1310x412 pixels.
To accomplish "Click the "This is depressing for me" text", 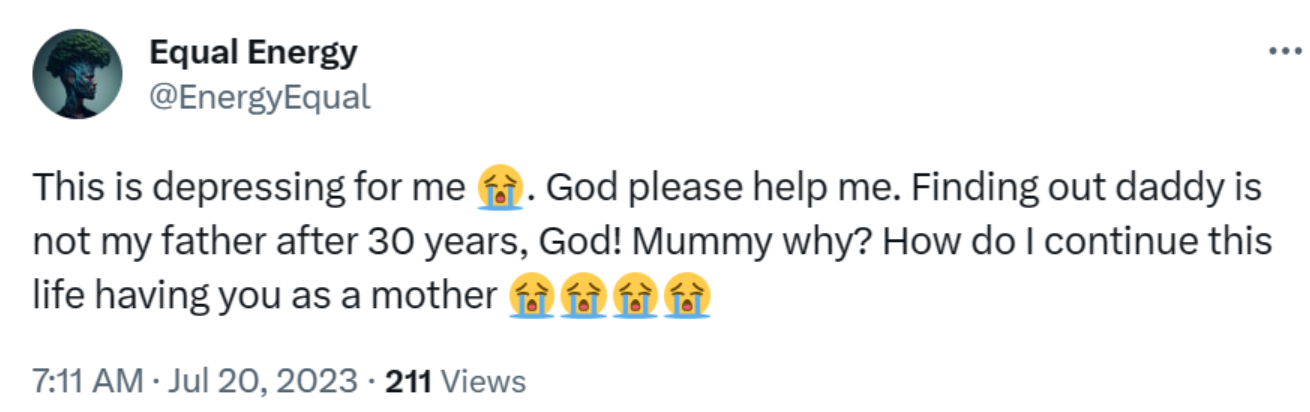I will (250, 188).
